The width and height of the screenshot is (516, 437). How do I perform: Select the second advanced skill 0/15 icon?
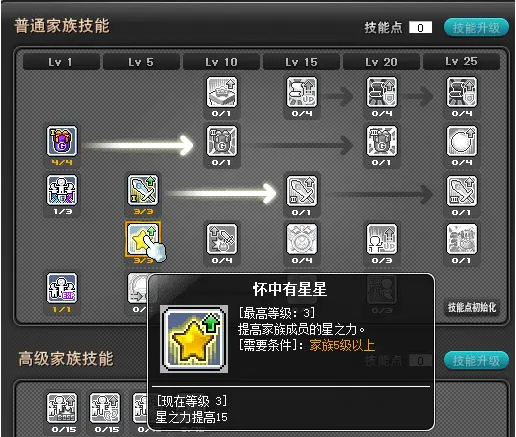click(x=105, y=408)
